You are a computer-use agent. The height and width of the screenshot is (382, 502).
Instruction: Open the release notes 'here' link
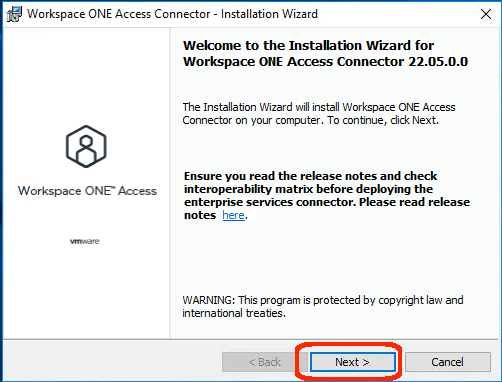point(233,215)
